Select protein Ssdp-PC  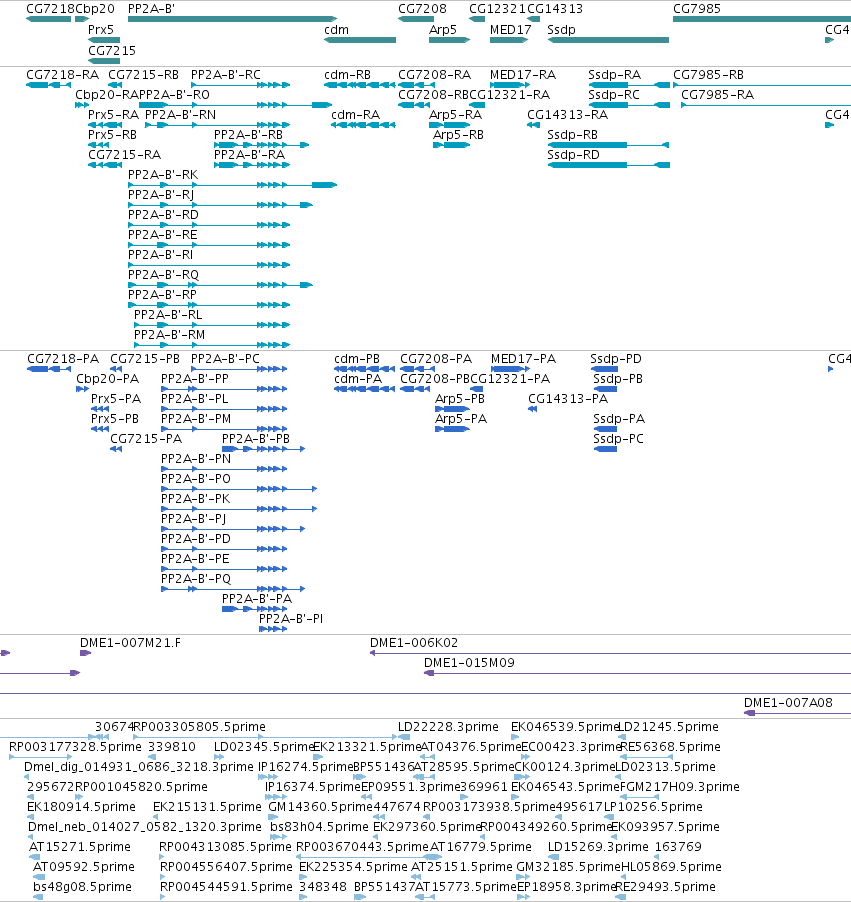pos(619,439)
